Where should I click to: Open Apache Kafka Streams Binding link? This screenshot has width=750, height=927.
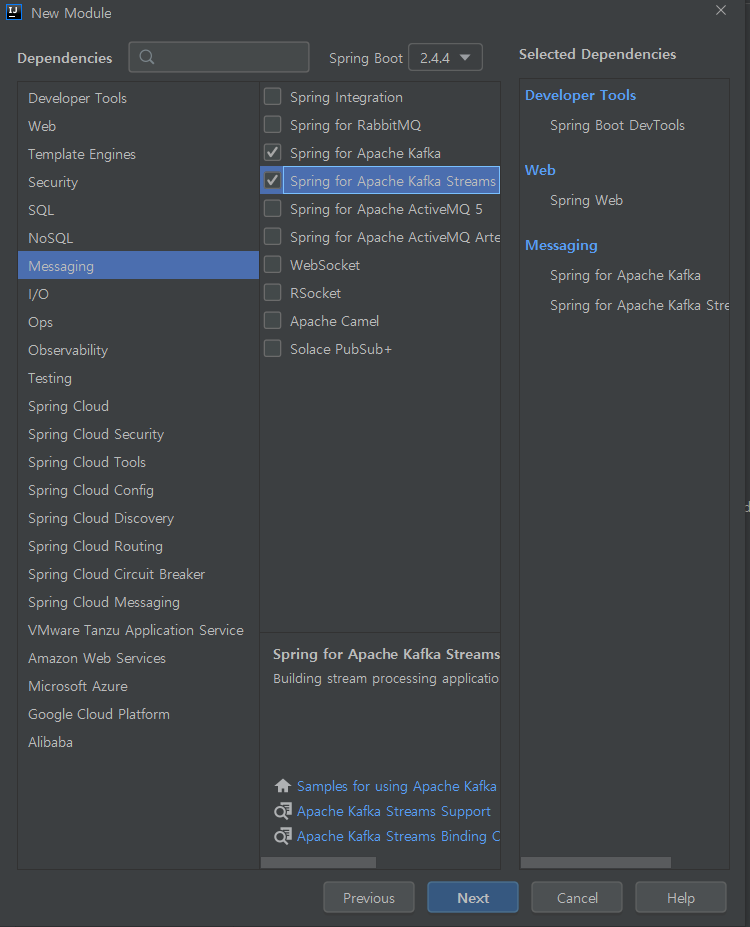[398, 836]
